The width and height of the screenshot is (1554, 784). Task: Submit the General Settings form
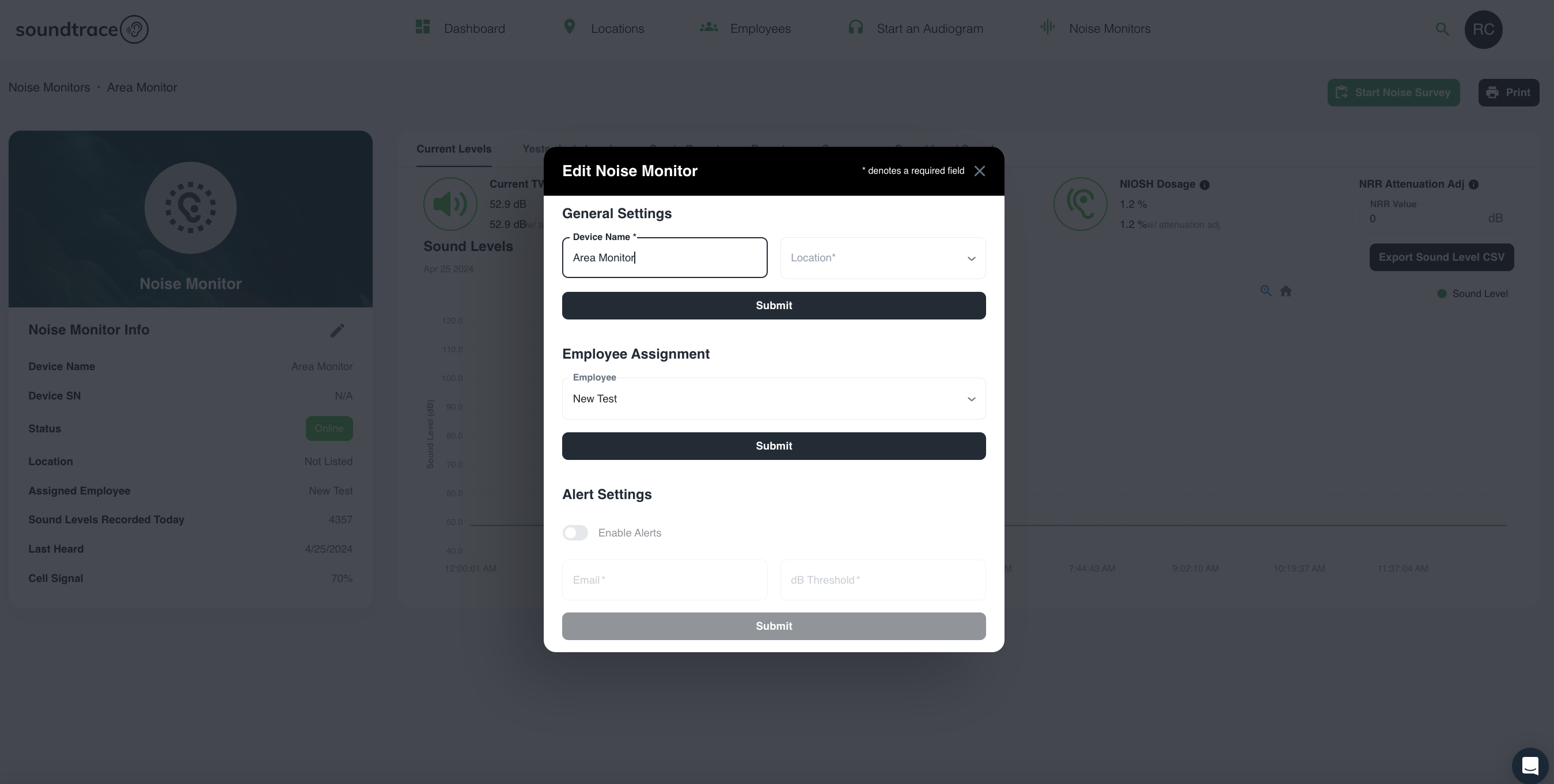click(774, 306)
